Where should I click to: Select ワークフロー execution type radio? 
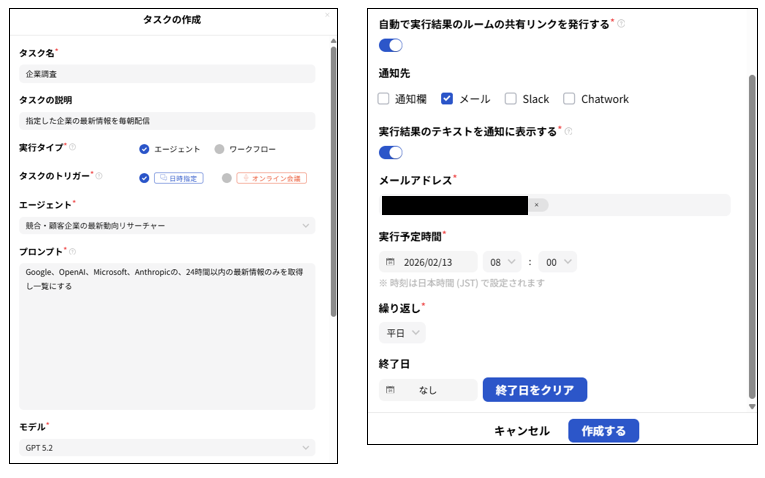(x=219, y=149)
